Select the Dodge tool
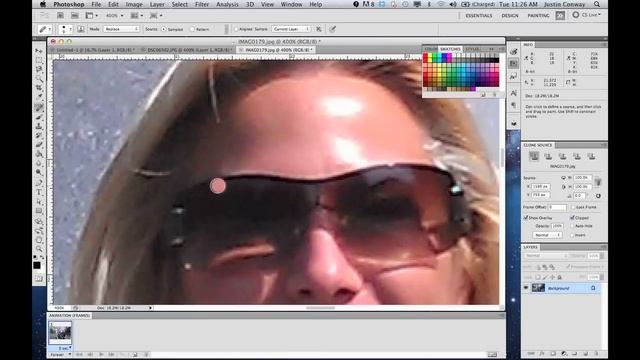The width and height of the screenshot is (640, 360). coord(39,172)
